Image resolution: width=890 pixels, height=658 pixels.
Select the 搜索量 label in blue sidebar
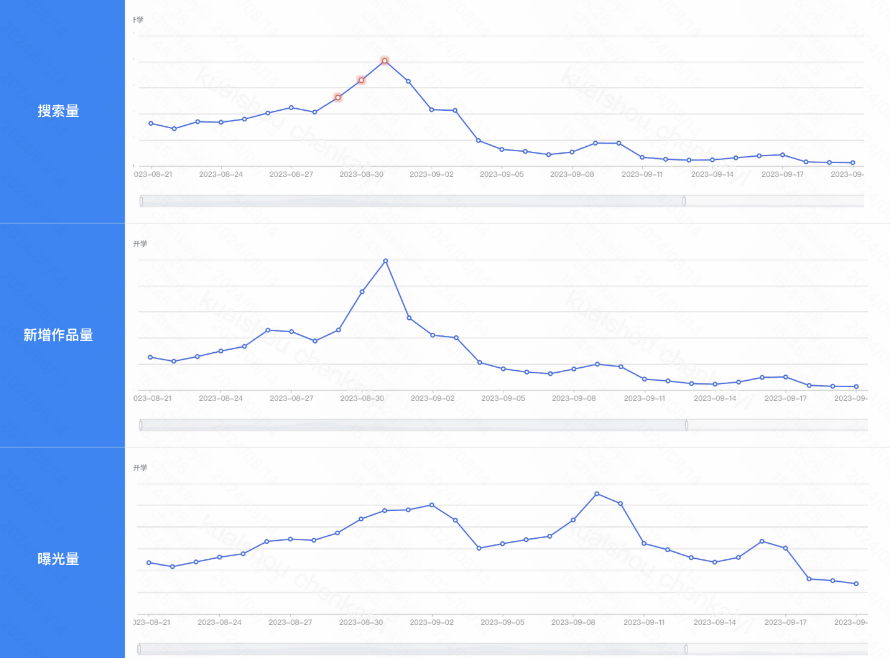(58, 111)
